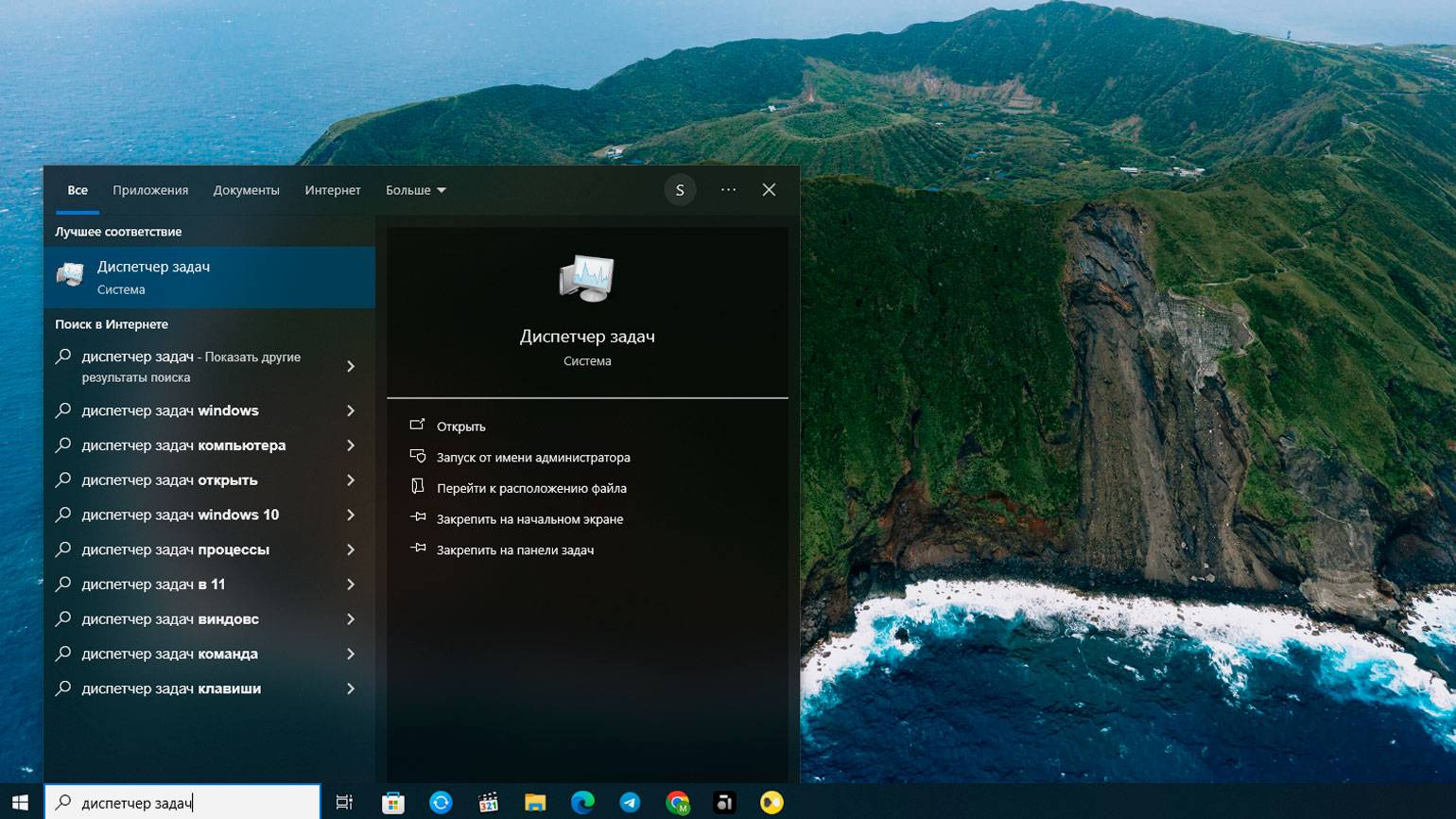This screenshot has height=819, width=1456.
Task: Expand the 'диспетчер задач процессы' suggestion arrow
Action: (351, 550)
